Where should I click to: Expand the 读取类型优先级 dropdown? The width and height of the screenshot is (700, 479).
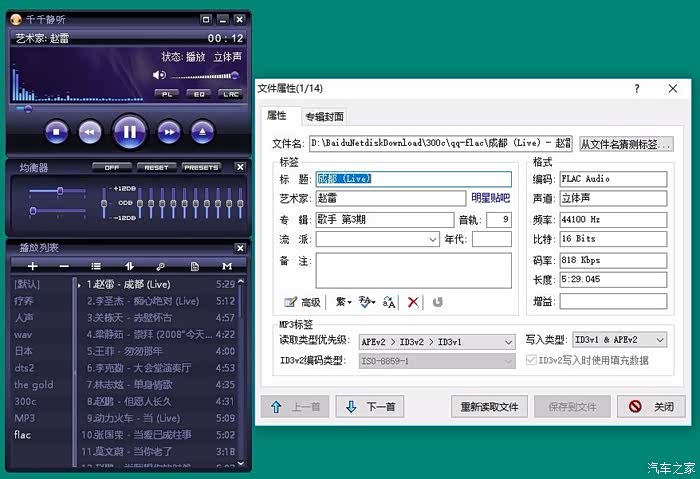point(507,341)
